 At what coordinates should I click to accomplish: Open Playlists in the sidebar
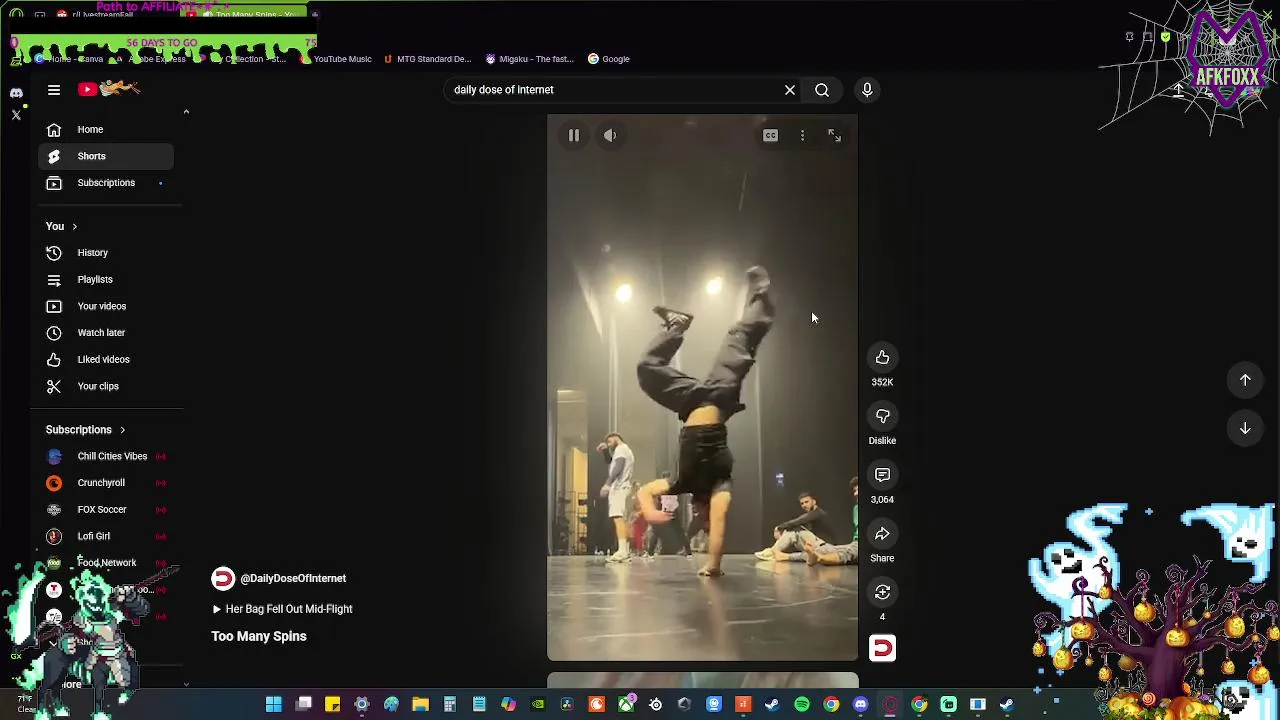pyautogui.click(x=106, y=279)
